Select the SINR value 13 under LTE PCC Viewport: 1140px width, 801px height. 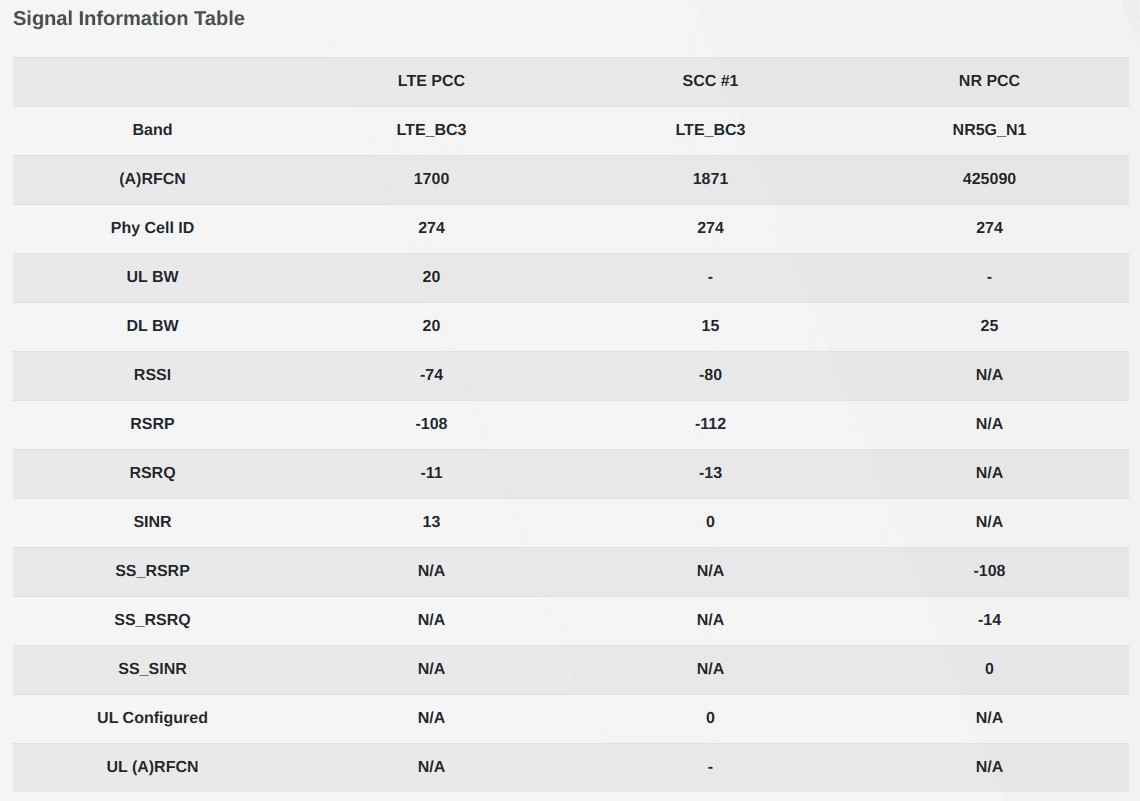pos(431,522)
